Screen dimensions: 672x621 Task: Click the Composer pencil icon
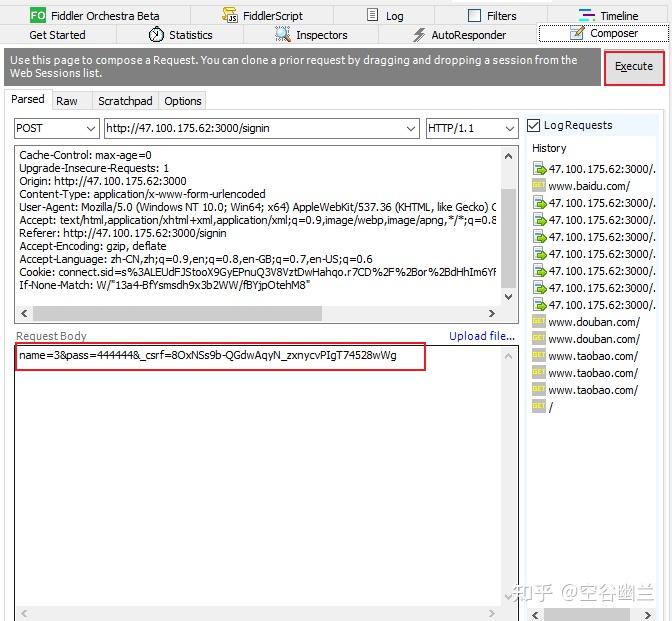pyautogui.click(x=577, y=33)
